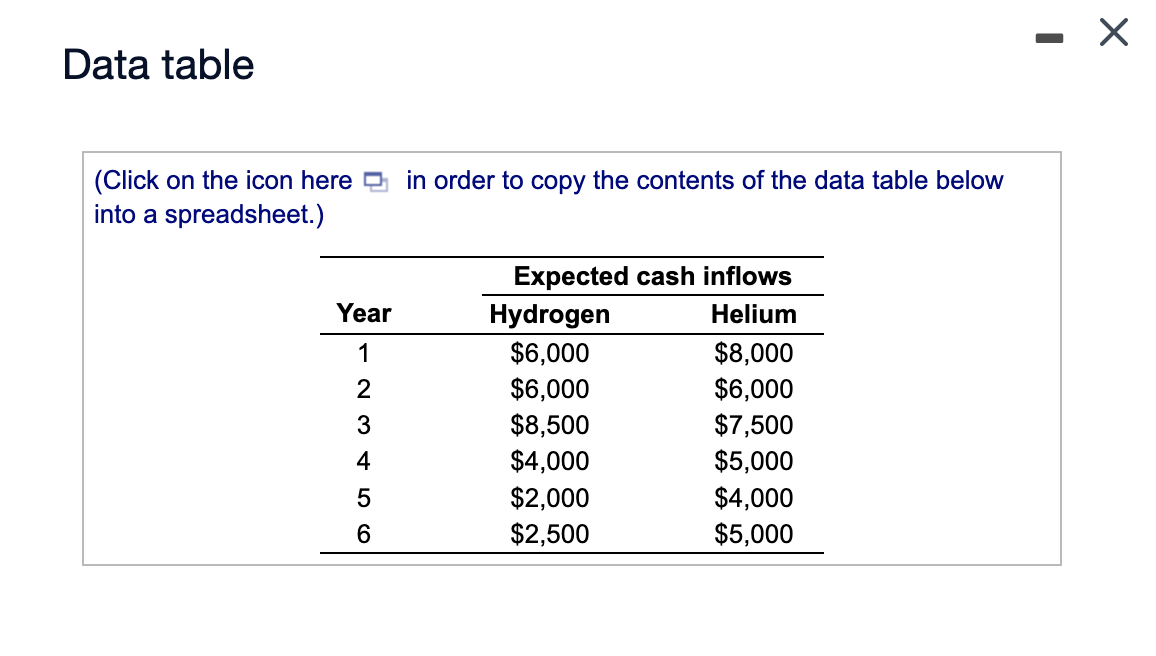Screen dimensions: 1156x656
Task: Close the Data table window
Action: tap(1113, 33)
